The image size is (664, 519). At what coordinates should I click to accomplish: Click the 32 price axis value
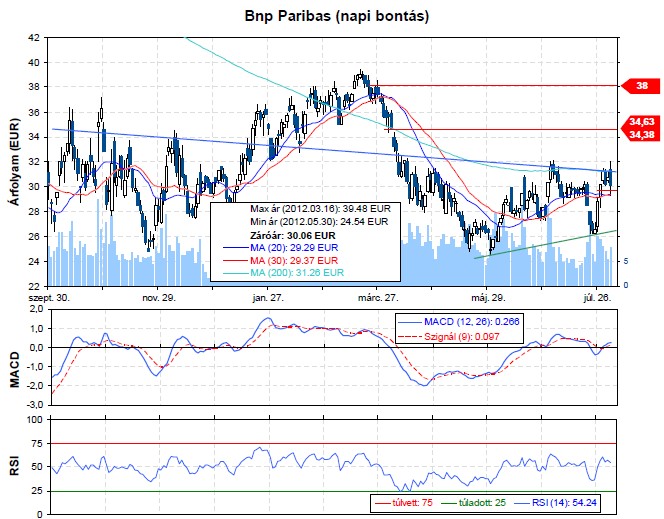coord(35,162)
